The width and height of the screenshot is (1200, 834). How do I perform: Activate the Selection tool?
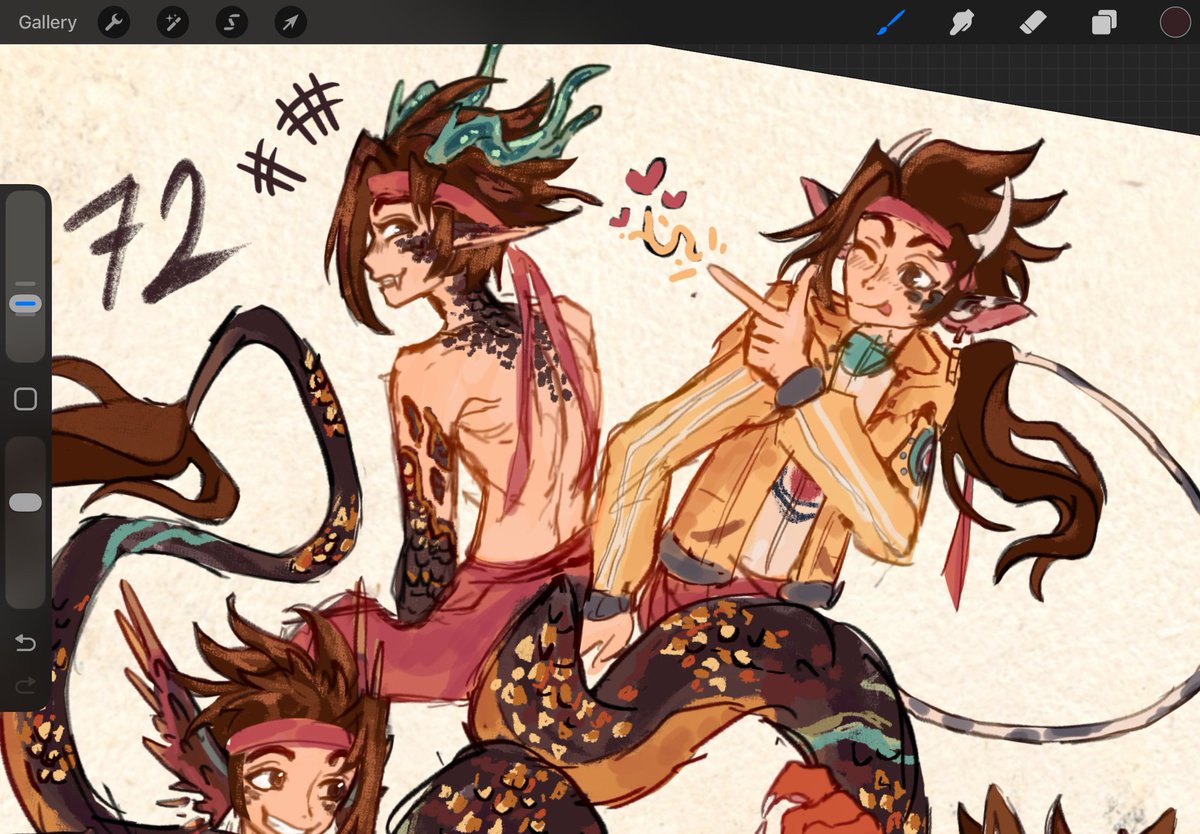[231, 22]
